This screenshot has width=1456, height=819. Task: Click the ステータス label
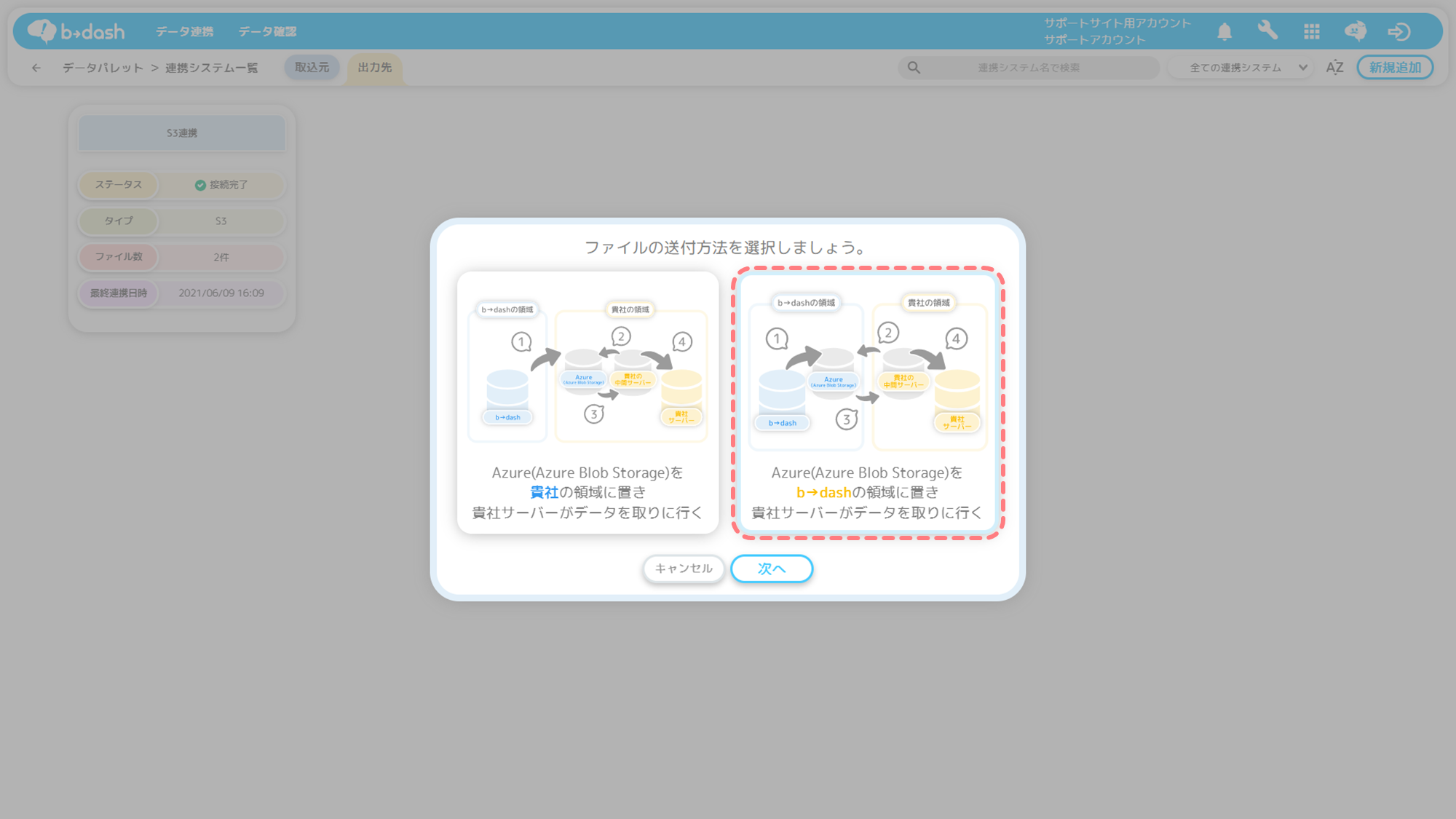(119, 185)
